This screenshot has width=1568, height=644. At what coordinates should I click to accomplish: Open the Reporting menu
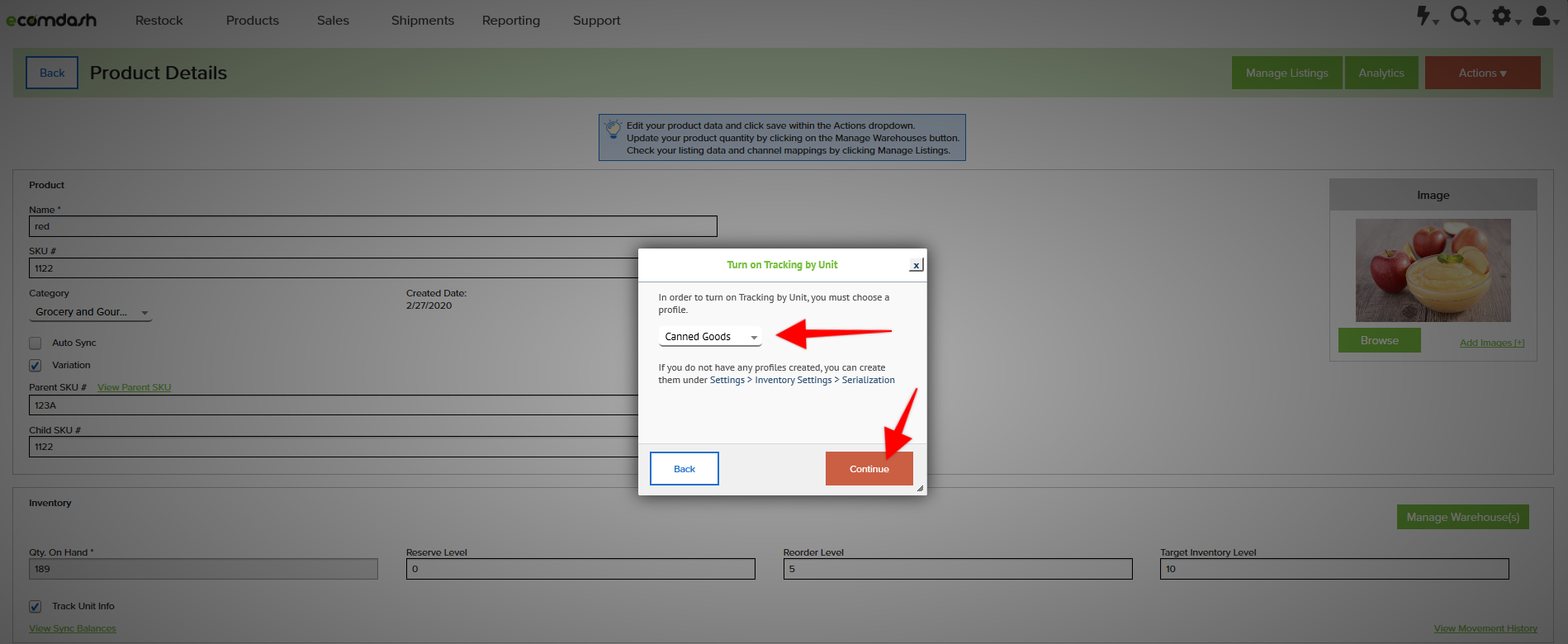click(511, 21)
